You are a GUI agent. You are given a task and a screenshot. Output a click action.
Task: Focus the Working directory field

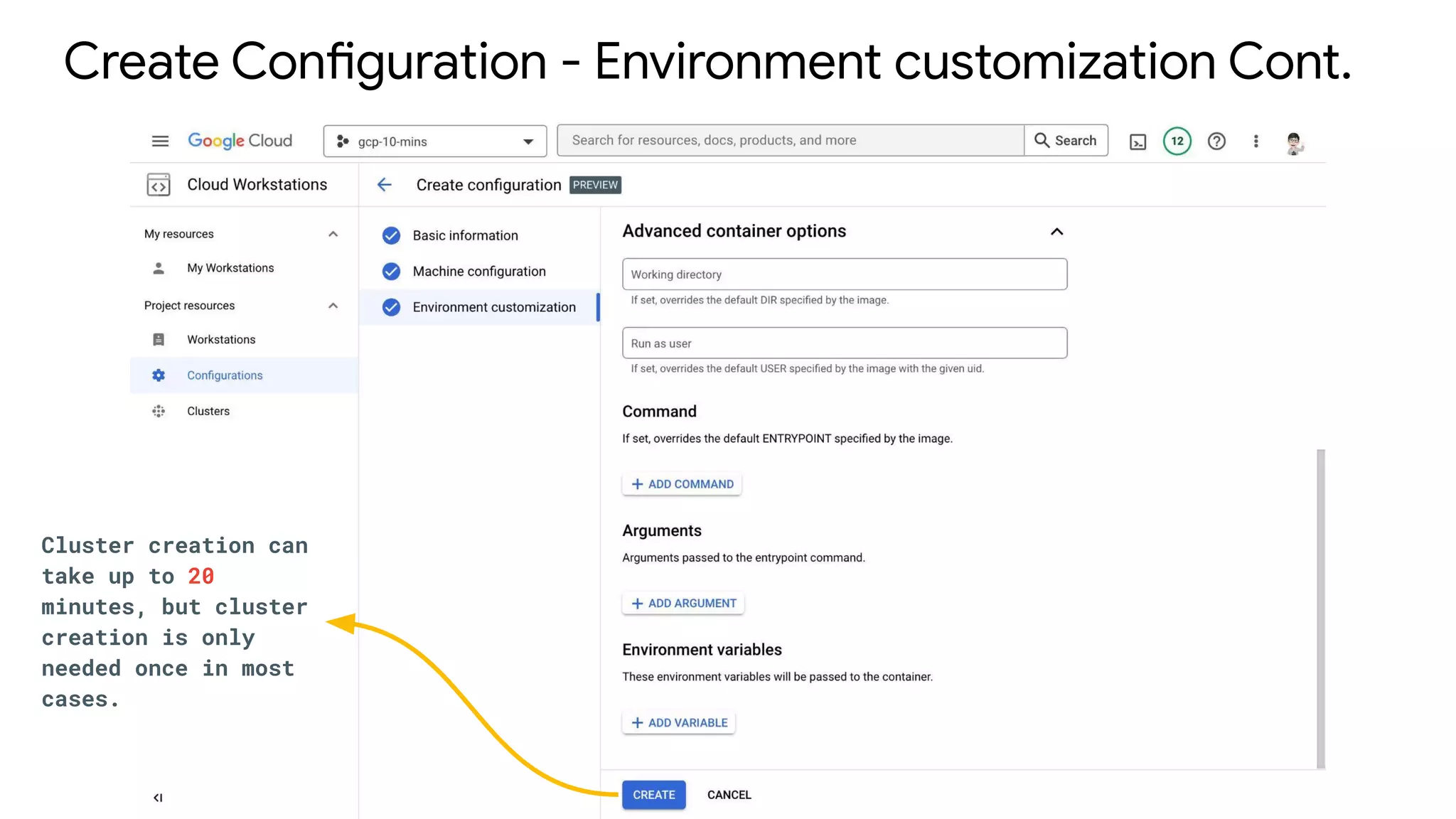pyautogui.click(x=845, y=274)
